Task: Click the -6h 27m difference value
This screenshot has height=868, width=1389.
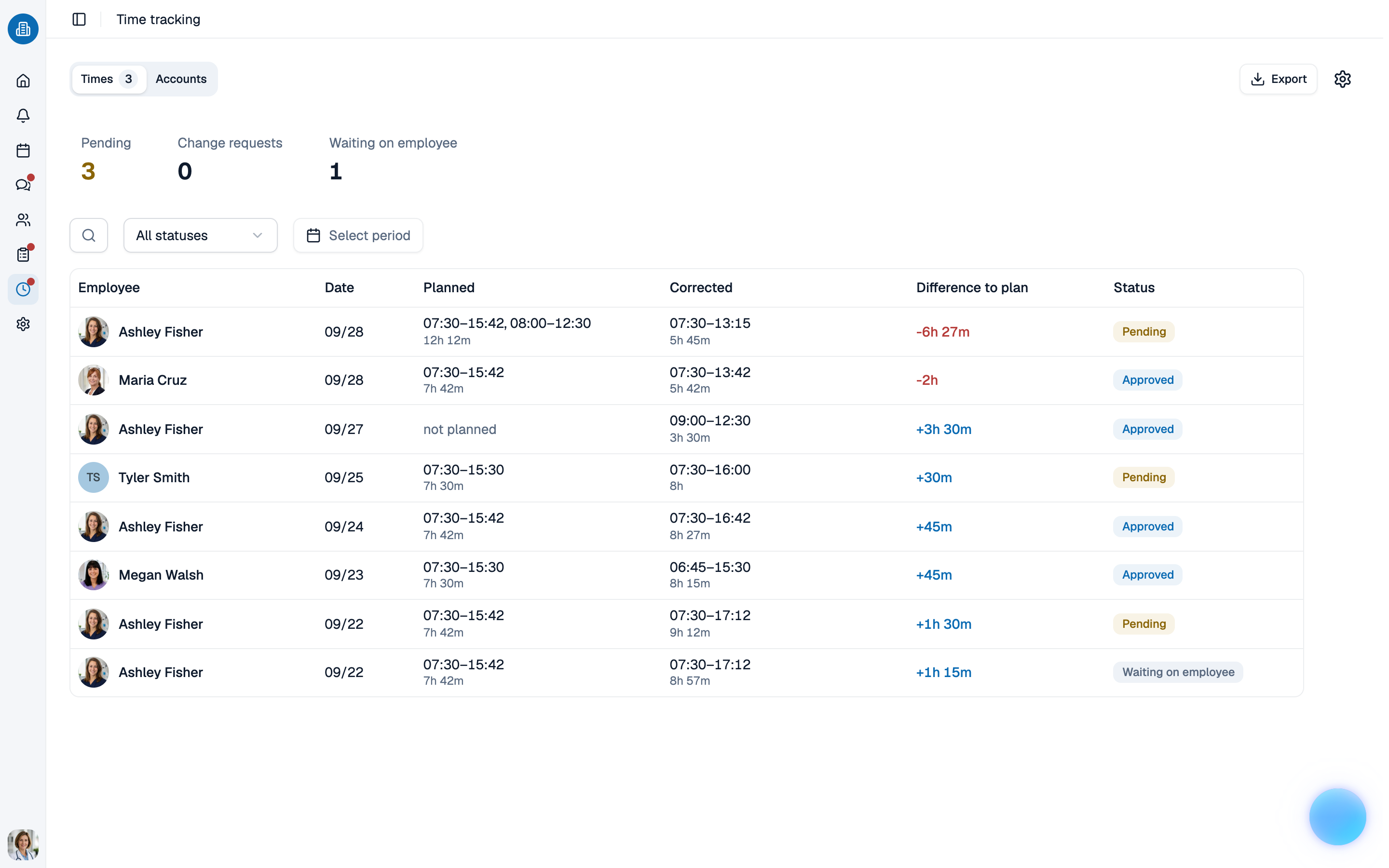Action: [942, 332]
